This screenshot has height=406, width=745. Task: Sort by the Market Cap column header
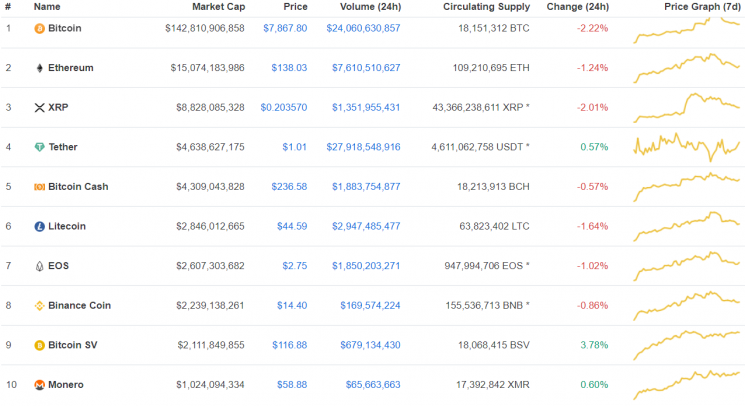tap(219, 7)
